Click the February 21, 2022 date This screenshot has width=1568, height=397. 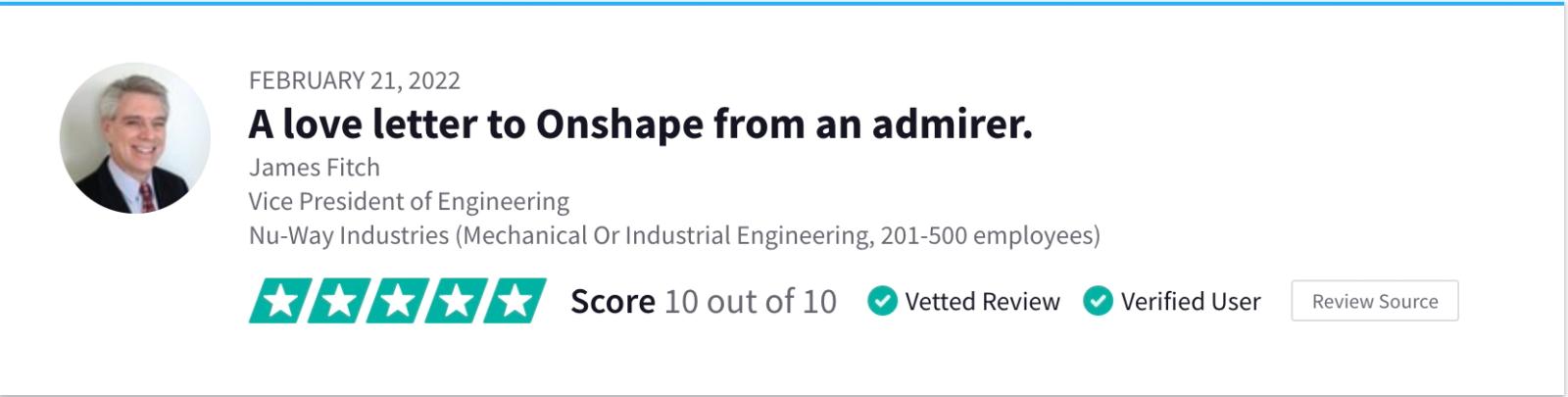click(354, 80)
